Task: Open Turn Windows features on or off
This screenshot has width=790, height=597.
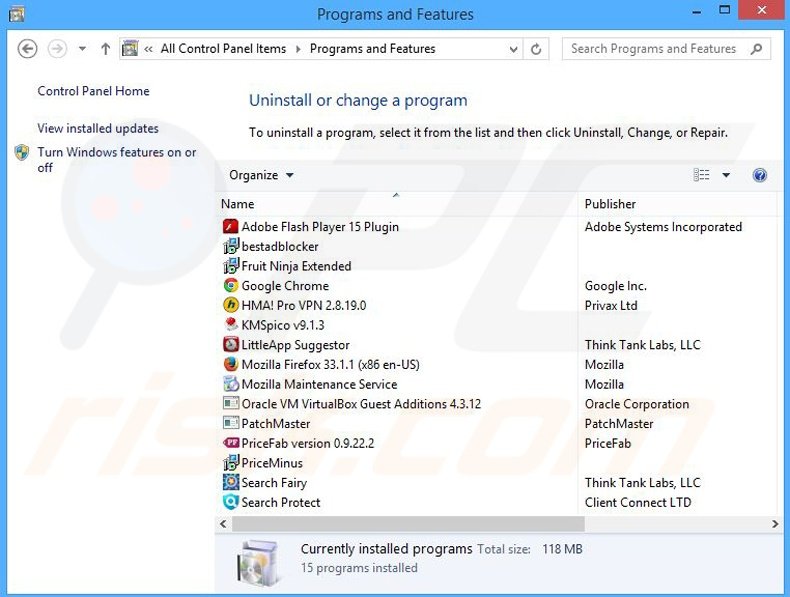Action: coord(116,160)
